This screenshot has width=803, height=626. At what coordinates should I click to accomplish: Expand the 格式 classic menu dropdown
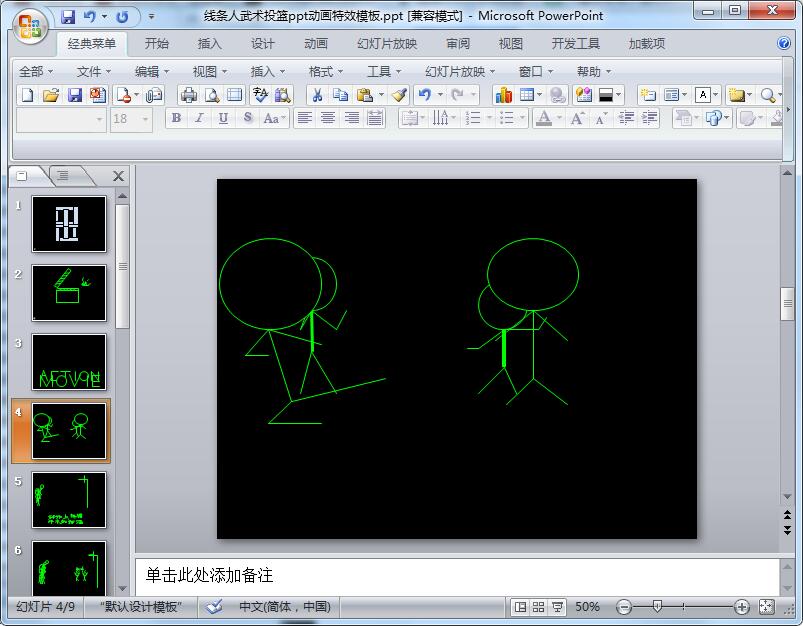[327, 71]
